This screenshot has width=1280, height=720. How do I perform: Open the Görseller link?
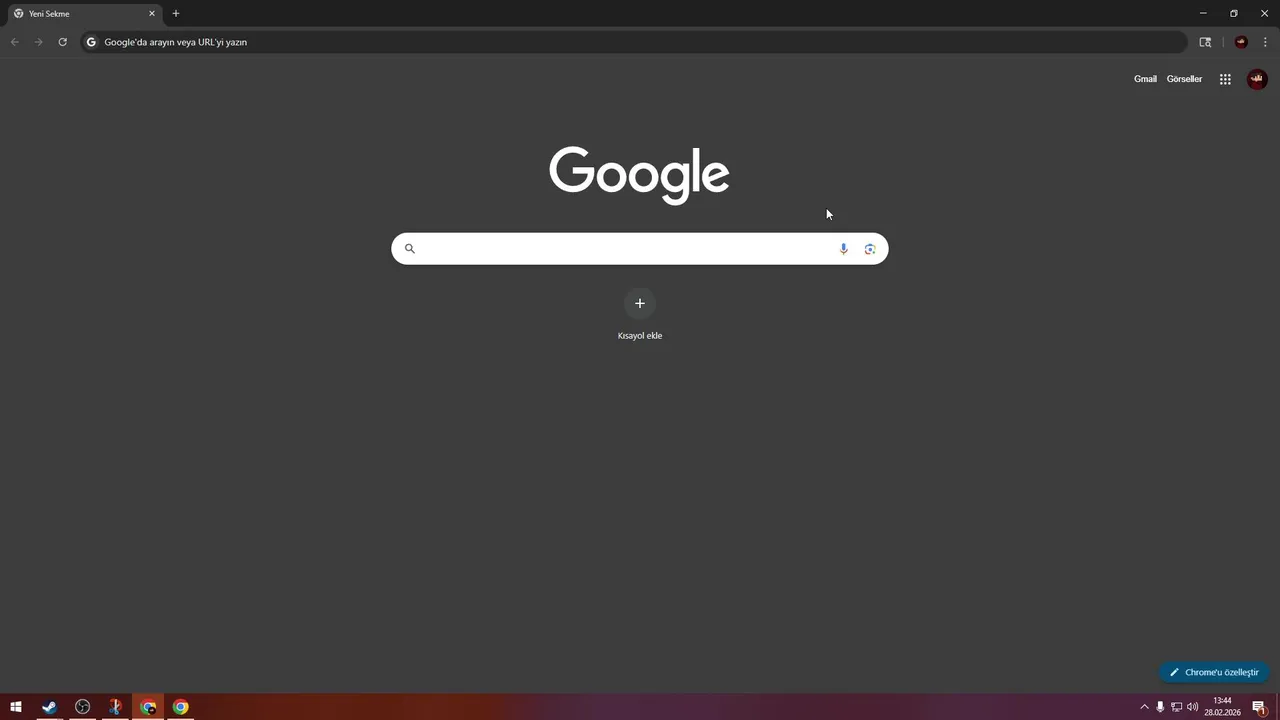tap(1184, 79)
